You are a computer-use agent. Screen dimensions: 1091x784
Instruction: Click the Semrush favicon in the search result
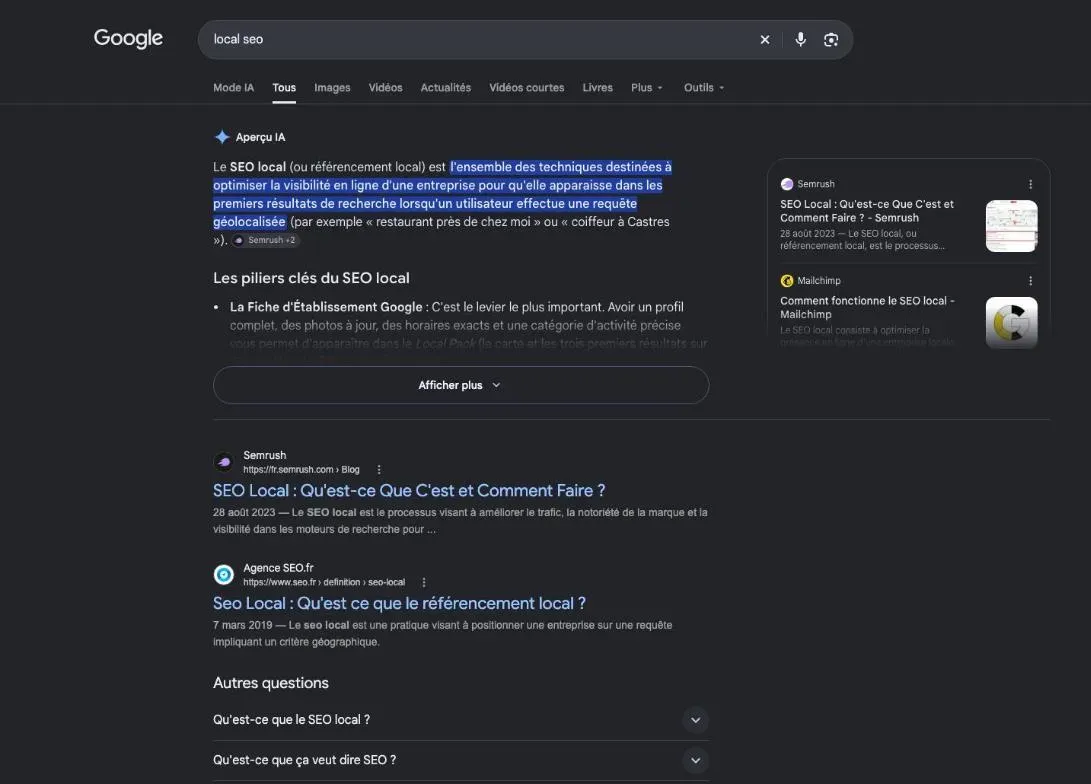(x=224, y=462)
